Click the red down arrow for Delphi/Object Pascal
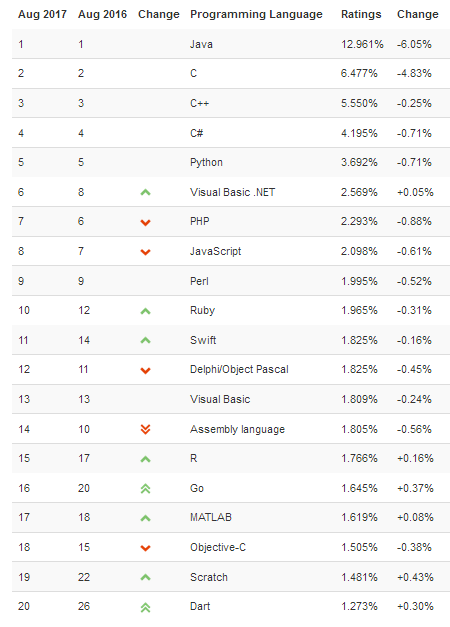Image resolution: width=450 pixels, height=627 pixels. point(146,371)
